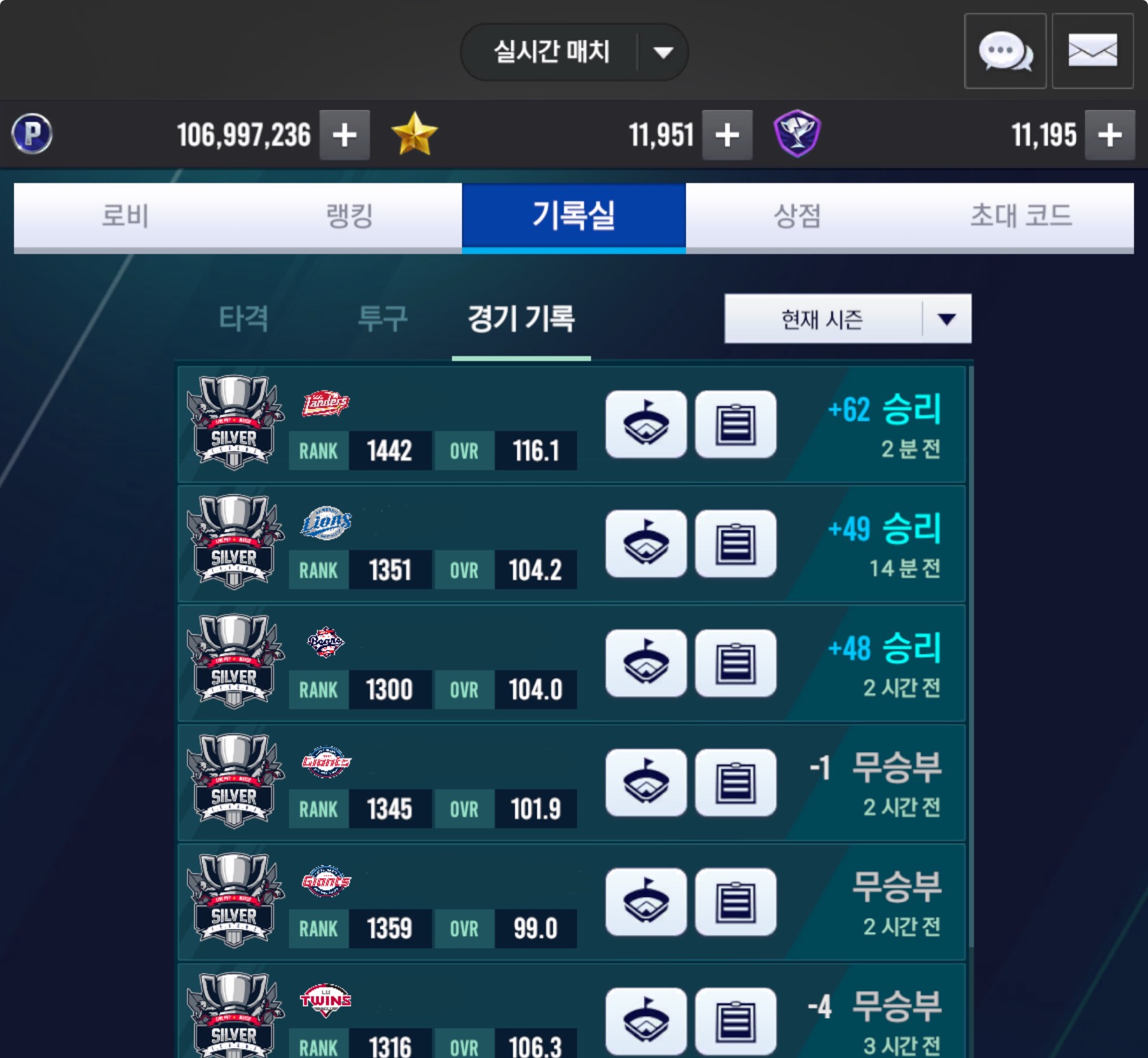This screenshot has height=1058, width=1148.
Task: Open stadium replay for the rank 1345 Giants match
Action: point(646,783)
